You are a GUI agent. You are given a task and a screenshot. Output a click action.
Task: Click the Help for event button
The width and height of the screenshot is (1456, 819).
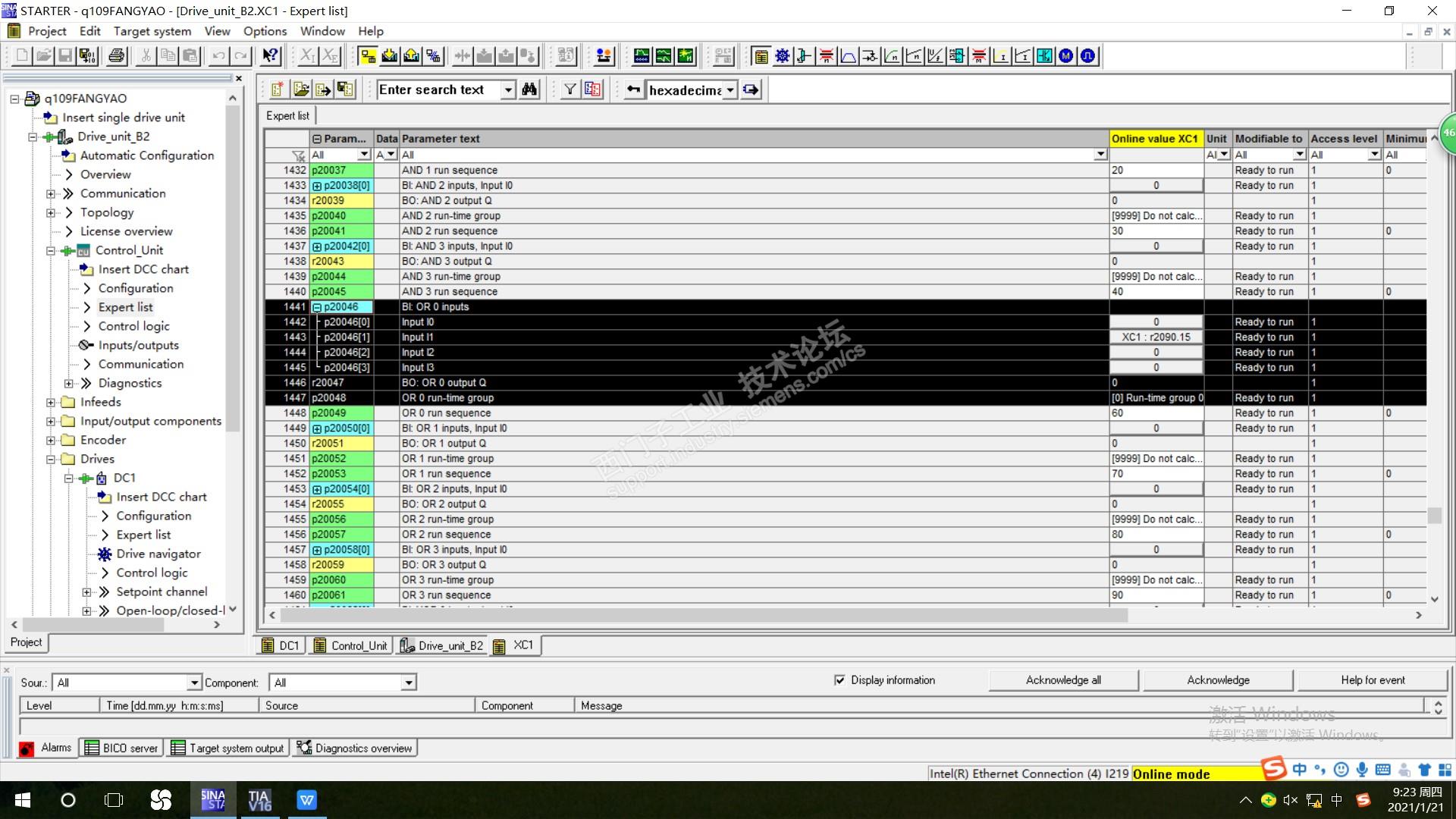point(1372,680)
